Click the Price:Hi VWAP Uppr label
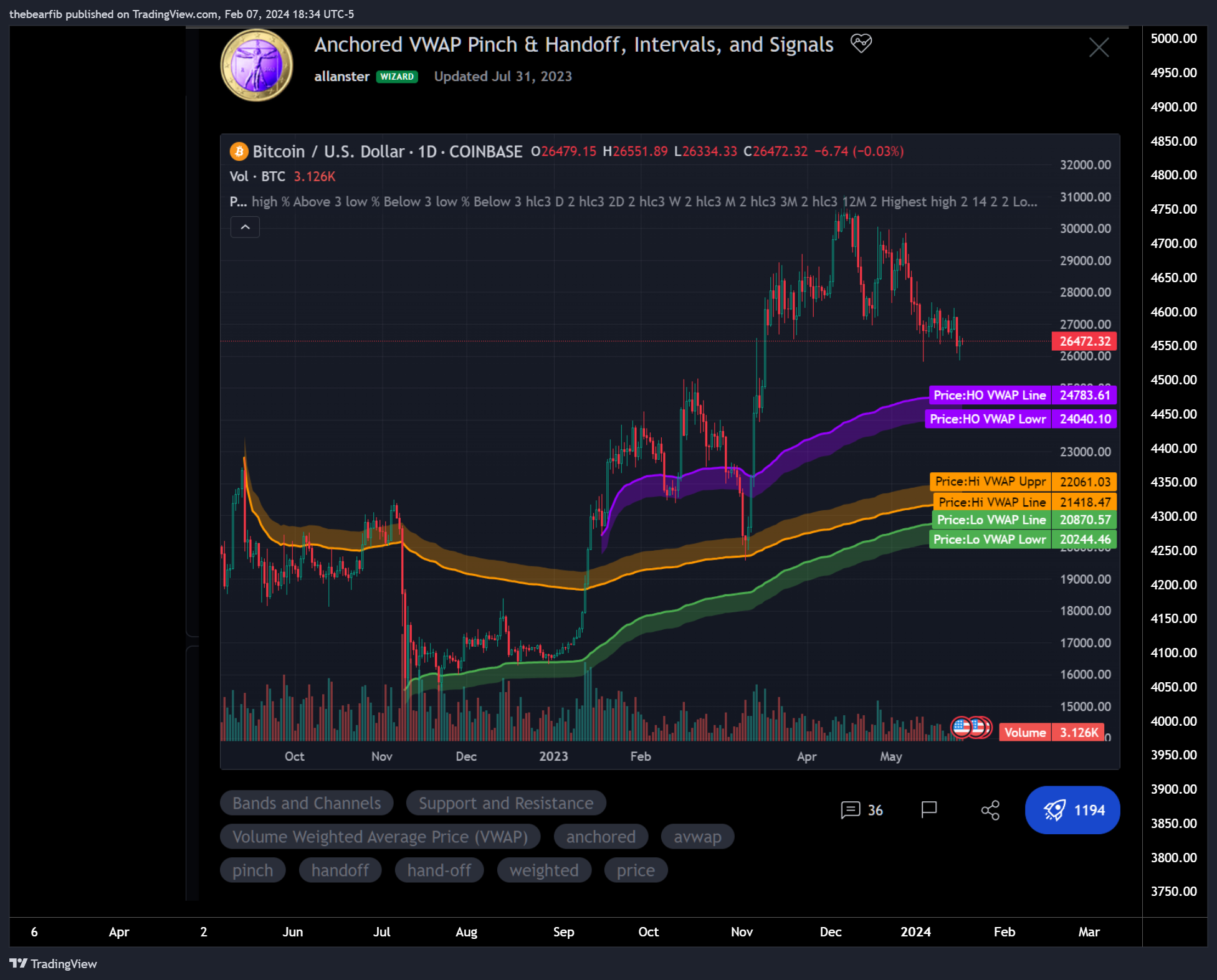The width and height of the screenshot is (1217, 980). [991, 482]
